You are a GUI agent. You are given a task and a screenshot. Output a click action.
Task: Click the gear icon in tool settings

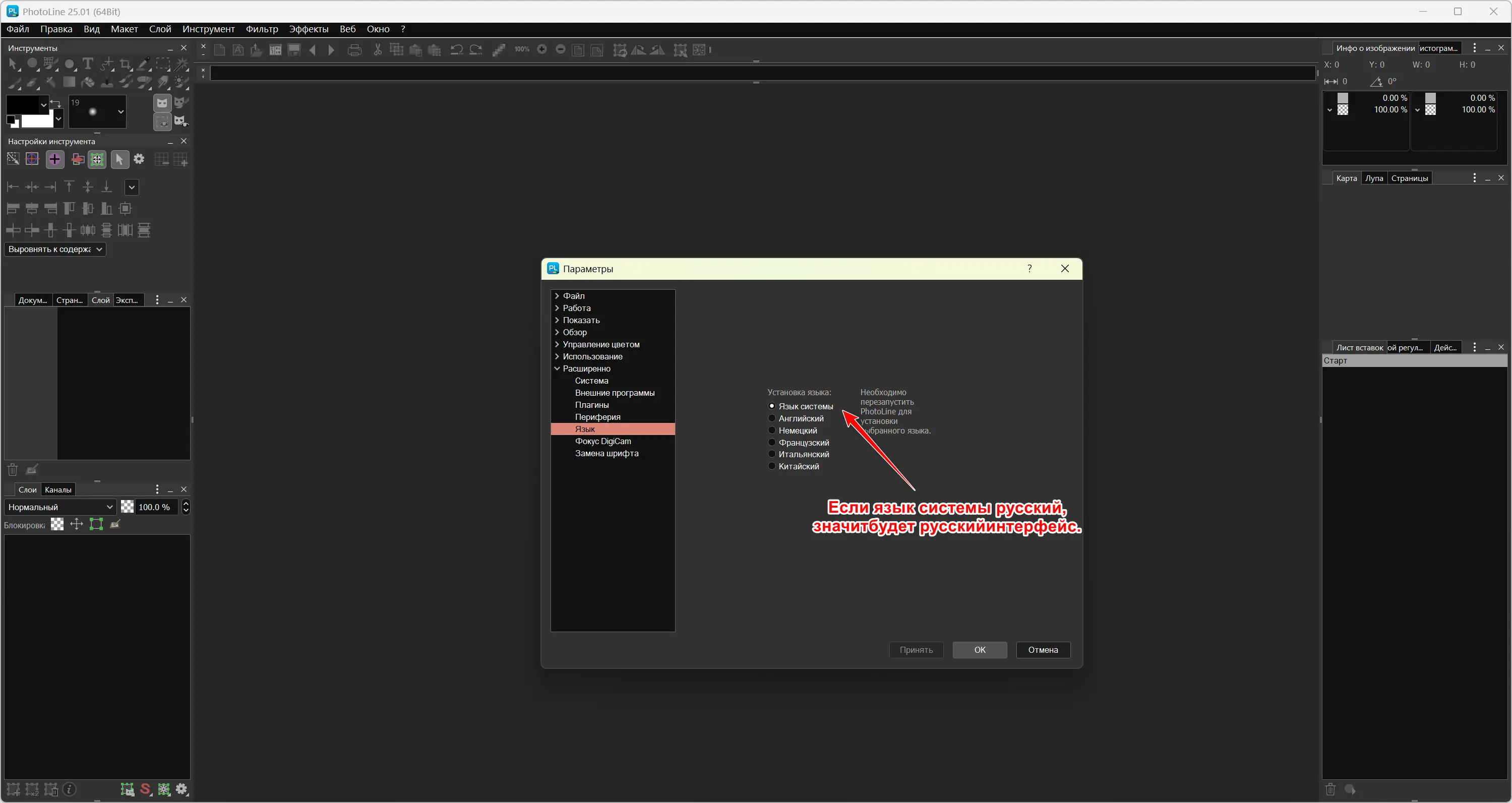tap(139, 159)
